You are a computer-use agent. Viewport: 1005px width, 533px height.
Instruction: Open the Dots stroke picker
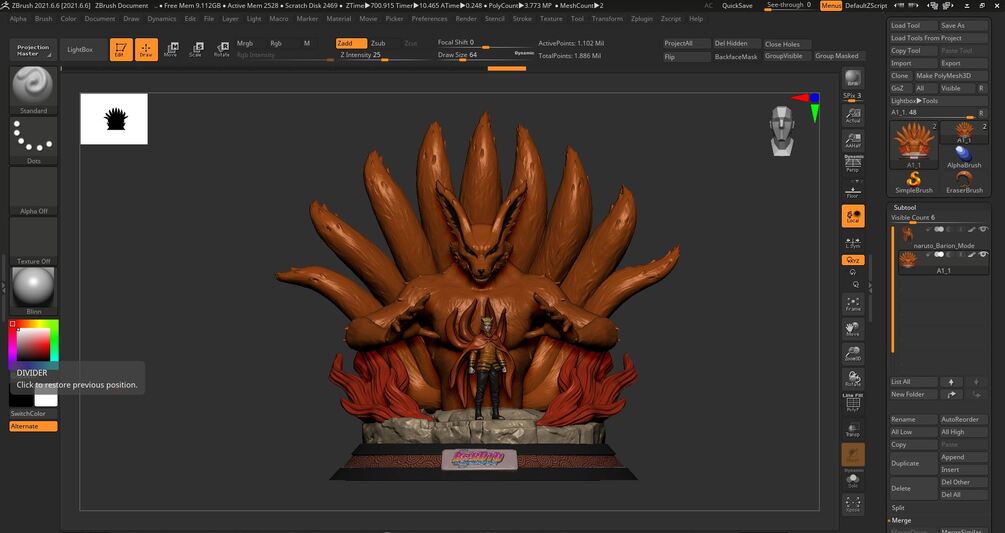point(33,140)
